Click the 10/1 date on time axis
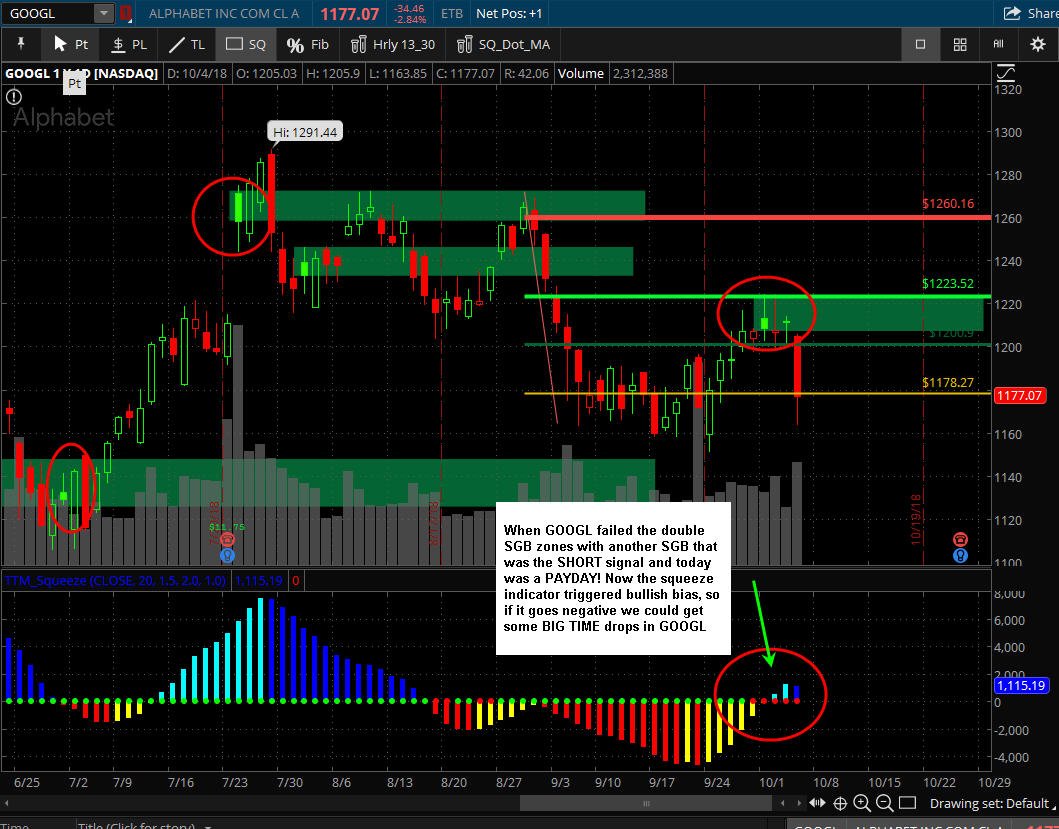 (x=772, y=782)
